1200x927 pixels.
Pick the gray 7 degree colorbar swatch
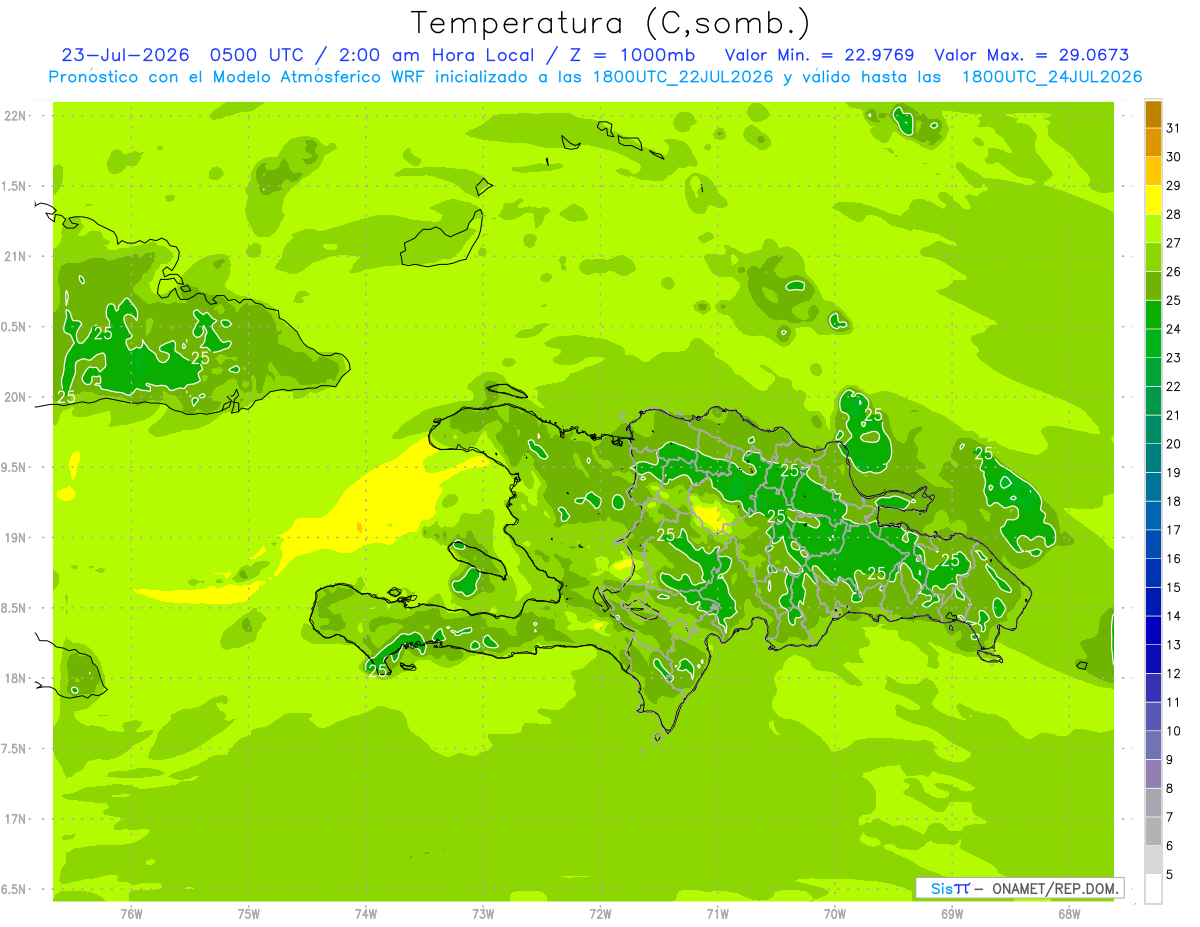(1153, 803)
